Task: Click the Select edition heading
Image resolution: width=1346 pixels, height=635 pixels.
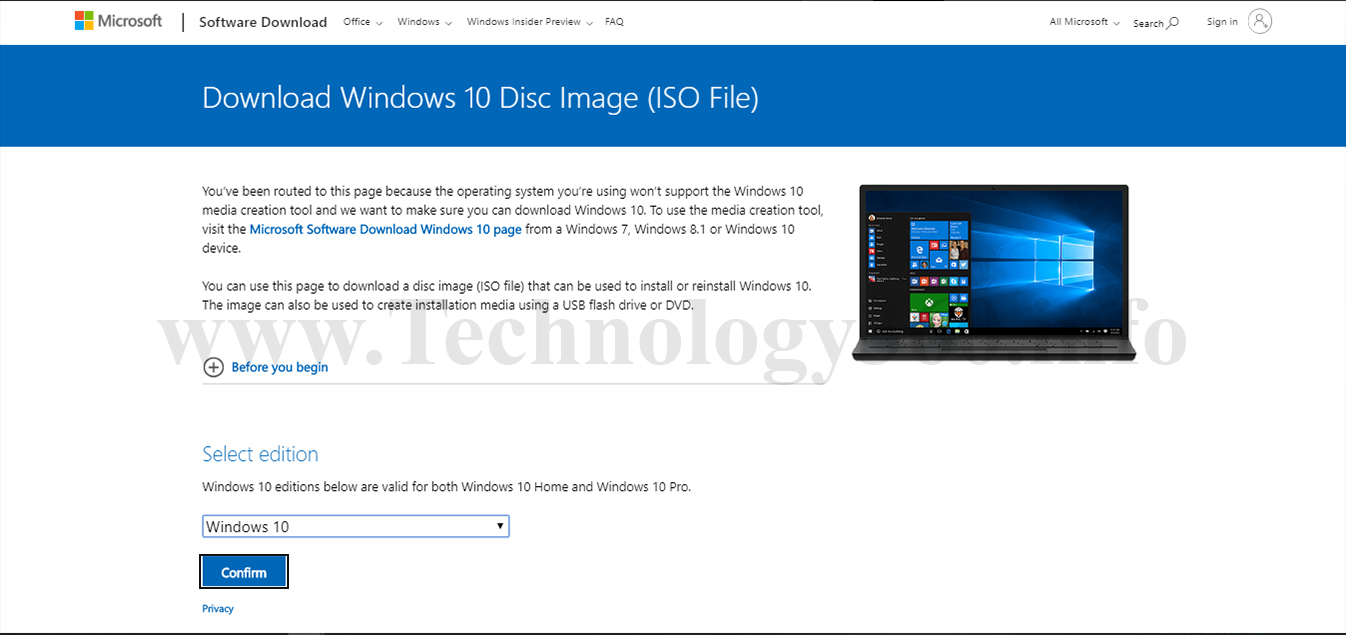Action: pyautogui.click(x=260, y=454)
